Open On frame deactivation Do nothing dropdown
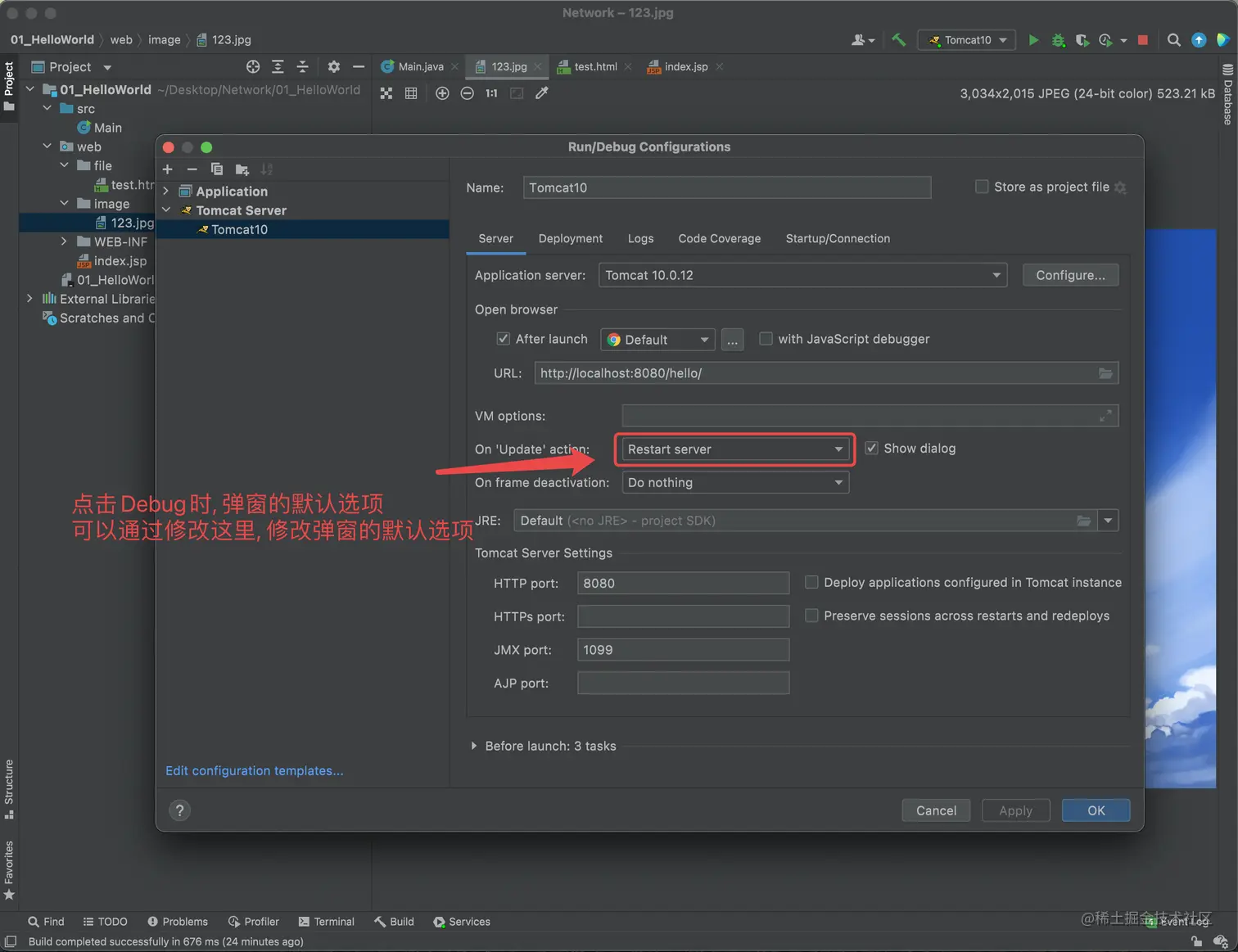This screenshot has width=1238, height=952. coord(735,483)
